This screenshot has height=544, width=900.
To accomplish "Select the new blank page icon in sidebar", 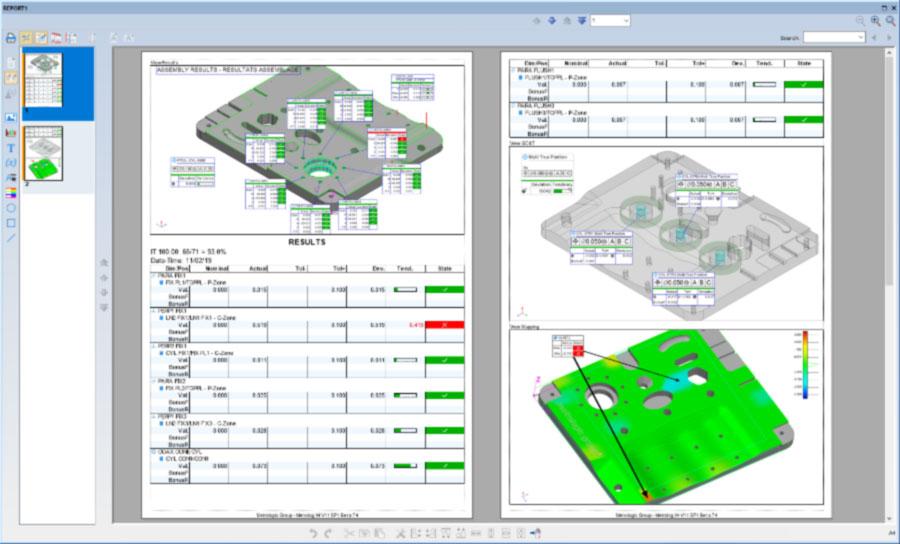I will (x=10, y=63).
